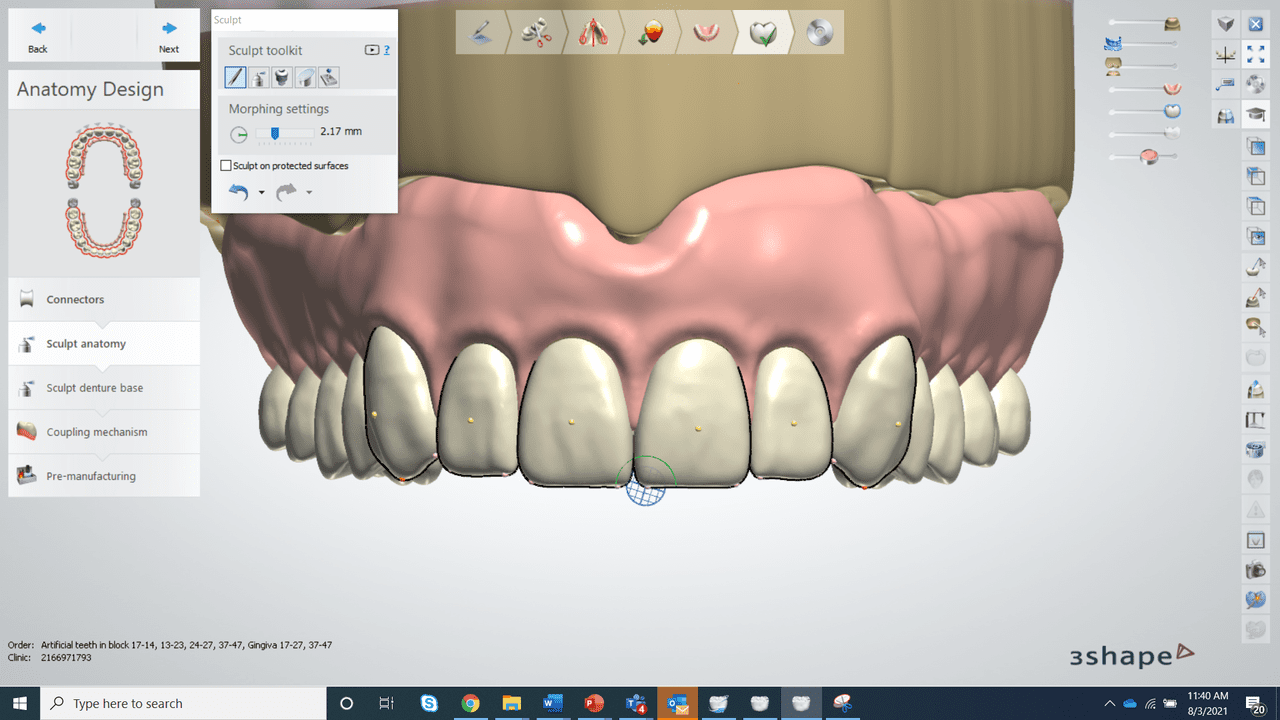1280x720 pixels.
Task: Click the undo arrow in Sculpt panel
Action: pyautogui.click(x=238, y=192)
